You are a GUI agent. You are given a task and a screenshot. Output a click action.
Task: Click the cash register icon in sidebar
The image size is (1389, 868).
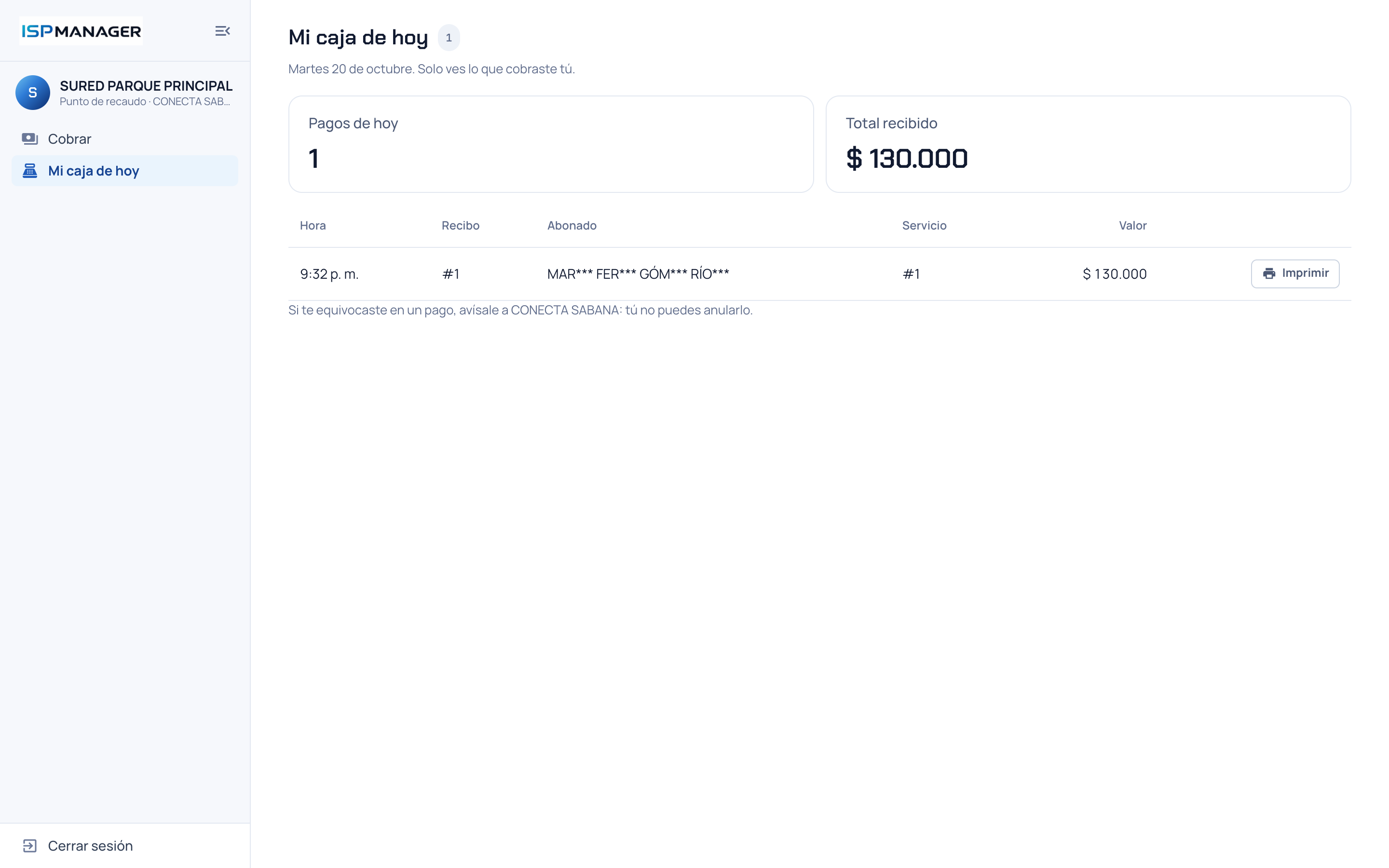click(30, 171)
